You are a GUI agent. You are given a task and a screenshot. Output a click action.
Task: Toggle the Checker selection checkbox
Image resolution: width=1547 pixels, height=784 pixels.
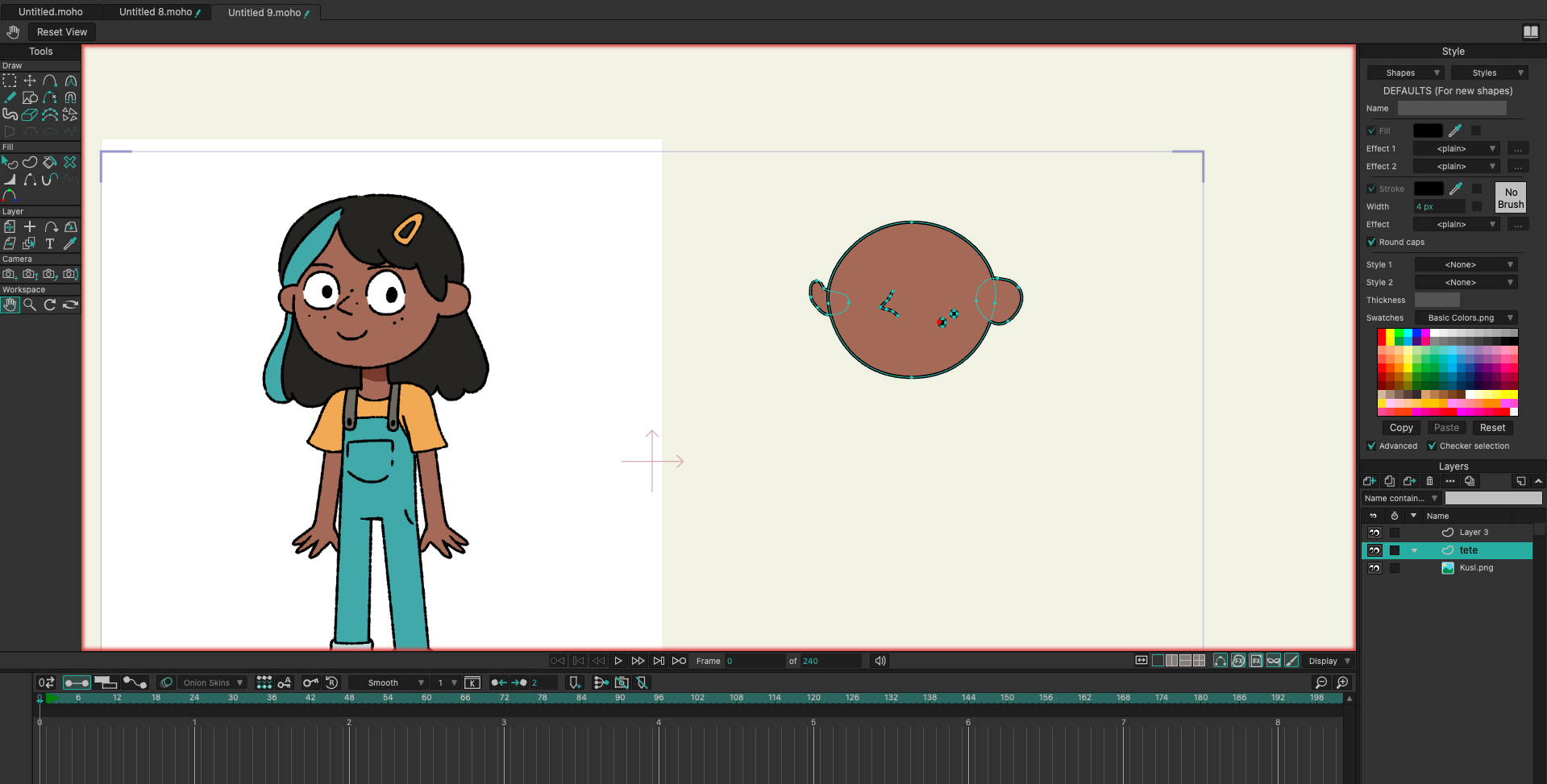click(1432, 446)
